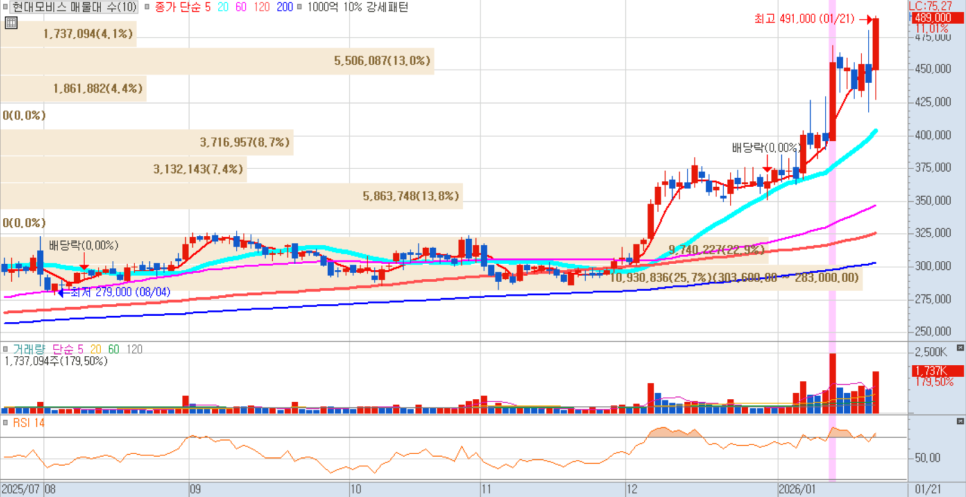Click the 12 month axis label
The width and height of the screenshot is (966, 497).
coord(633,488)
